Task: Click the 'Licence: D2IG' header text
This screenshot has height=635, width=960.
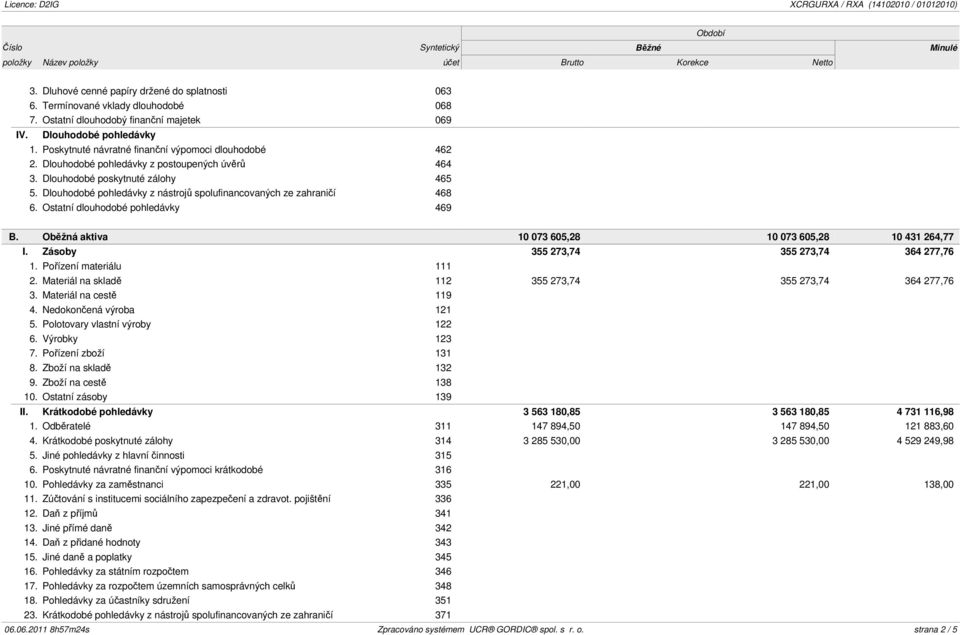Action: (x=32, y=4)
